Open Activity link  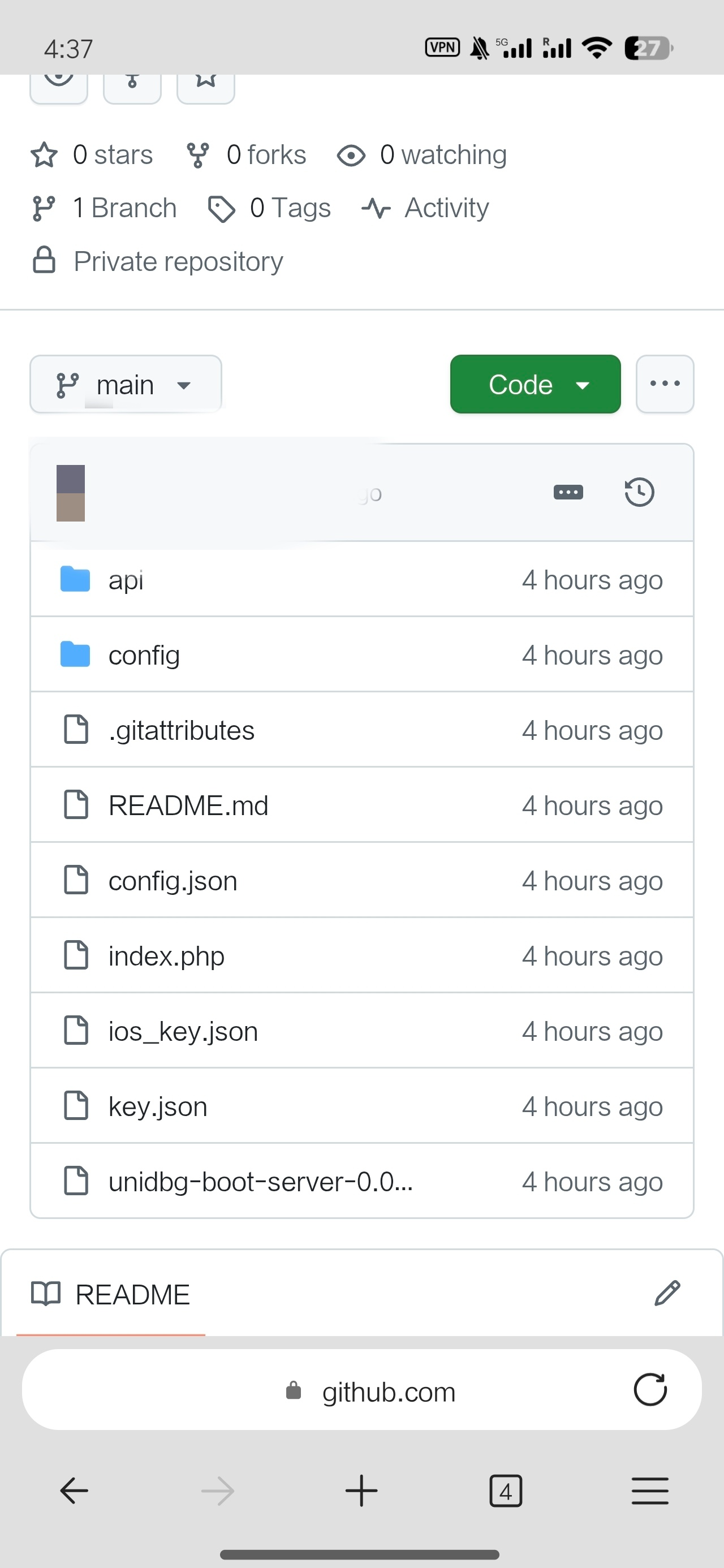point(425,208)
